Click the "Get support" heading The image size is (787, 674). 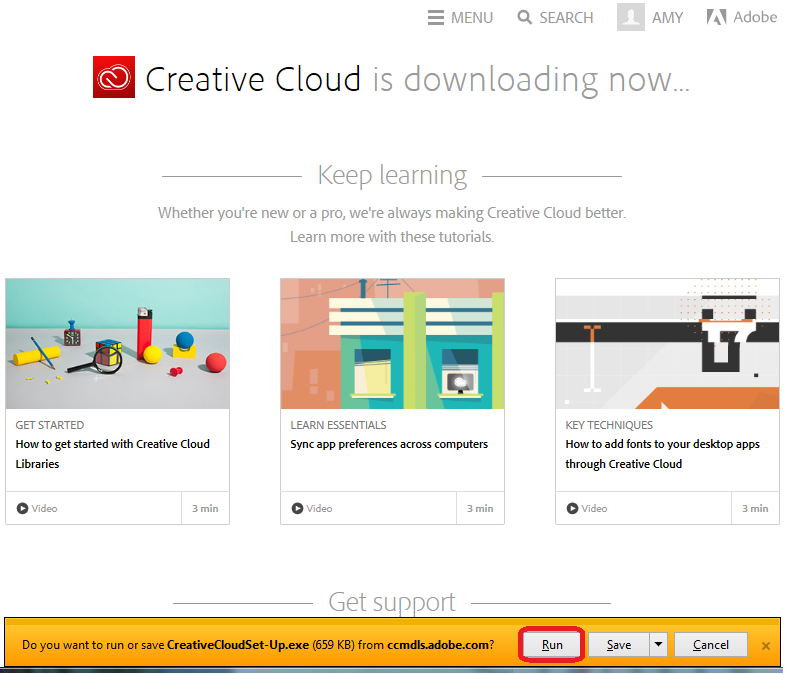pyautogui.click(x=392, y=602)
